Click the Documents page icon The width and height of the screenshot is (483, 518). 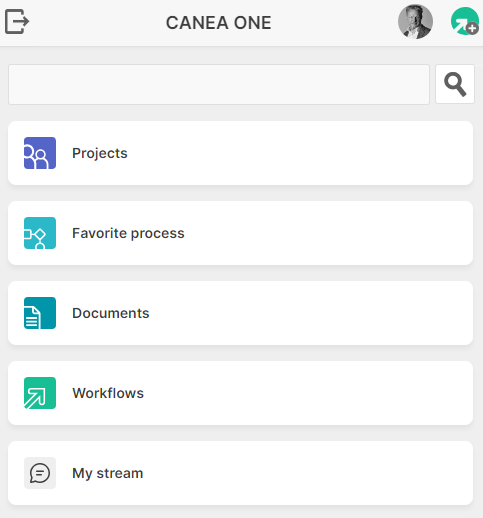(40, 313)
